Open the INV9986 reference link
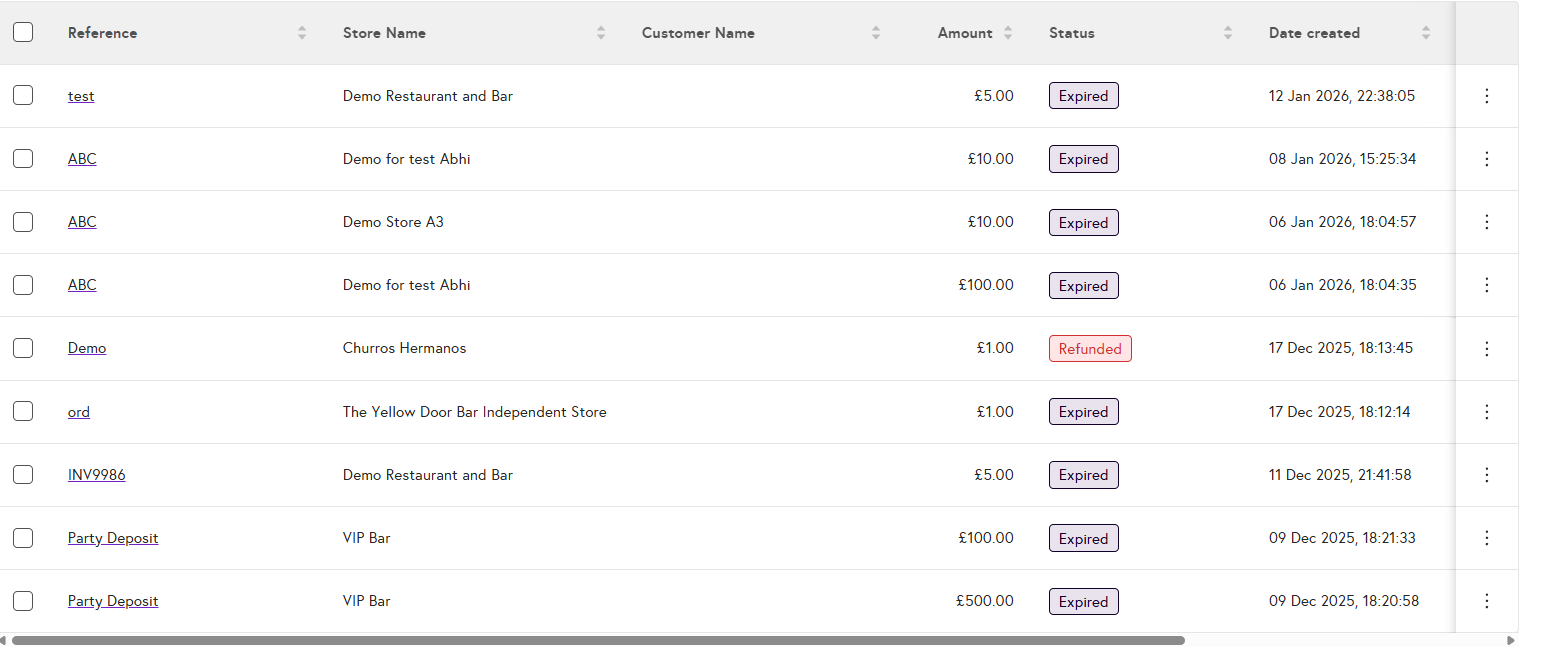Viewport: 1549px width, 647px height. (x=97, y=475)
